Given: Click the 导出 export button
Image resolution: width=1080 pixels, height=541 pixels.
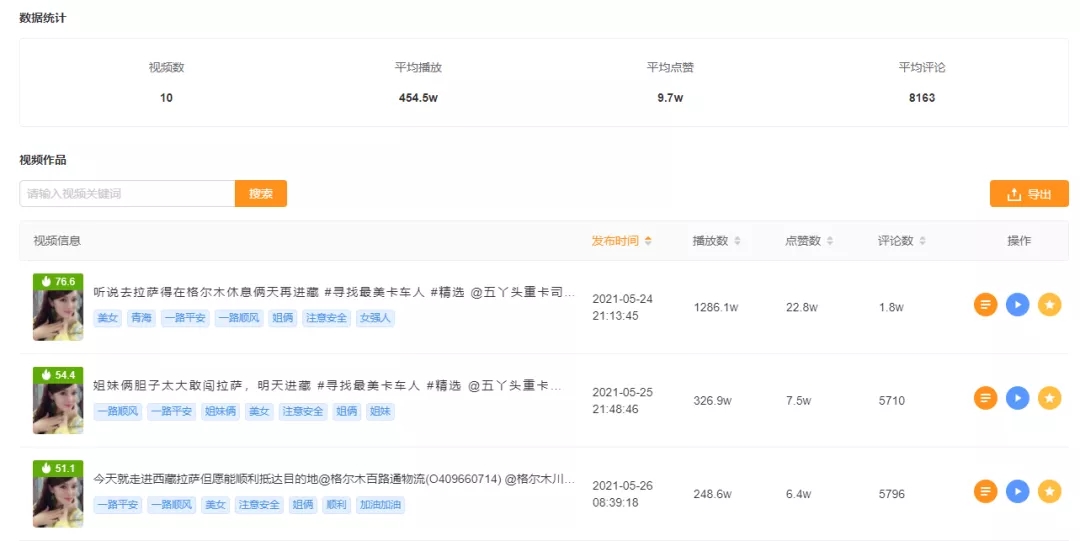Looking at the screenshot, I should [1029, 194].
